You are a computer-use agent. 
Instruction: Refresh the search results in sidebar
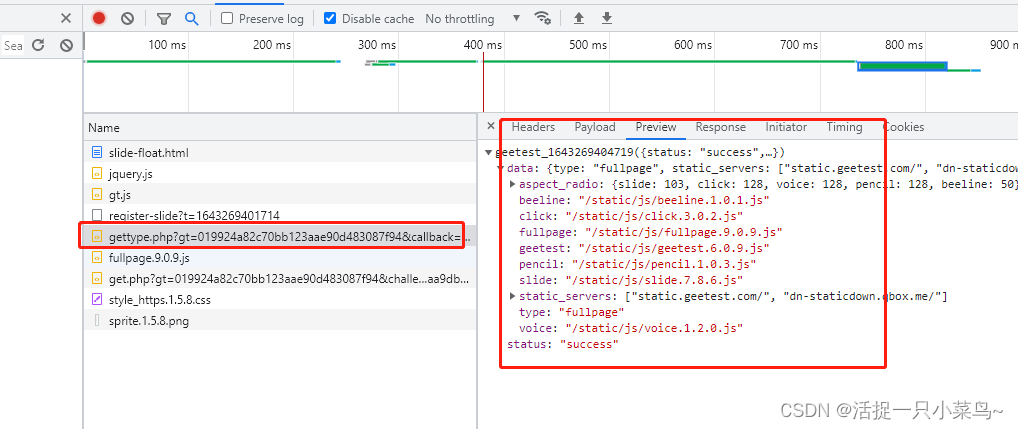click(38, 45)
